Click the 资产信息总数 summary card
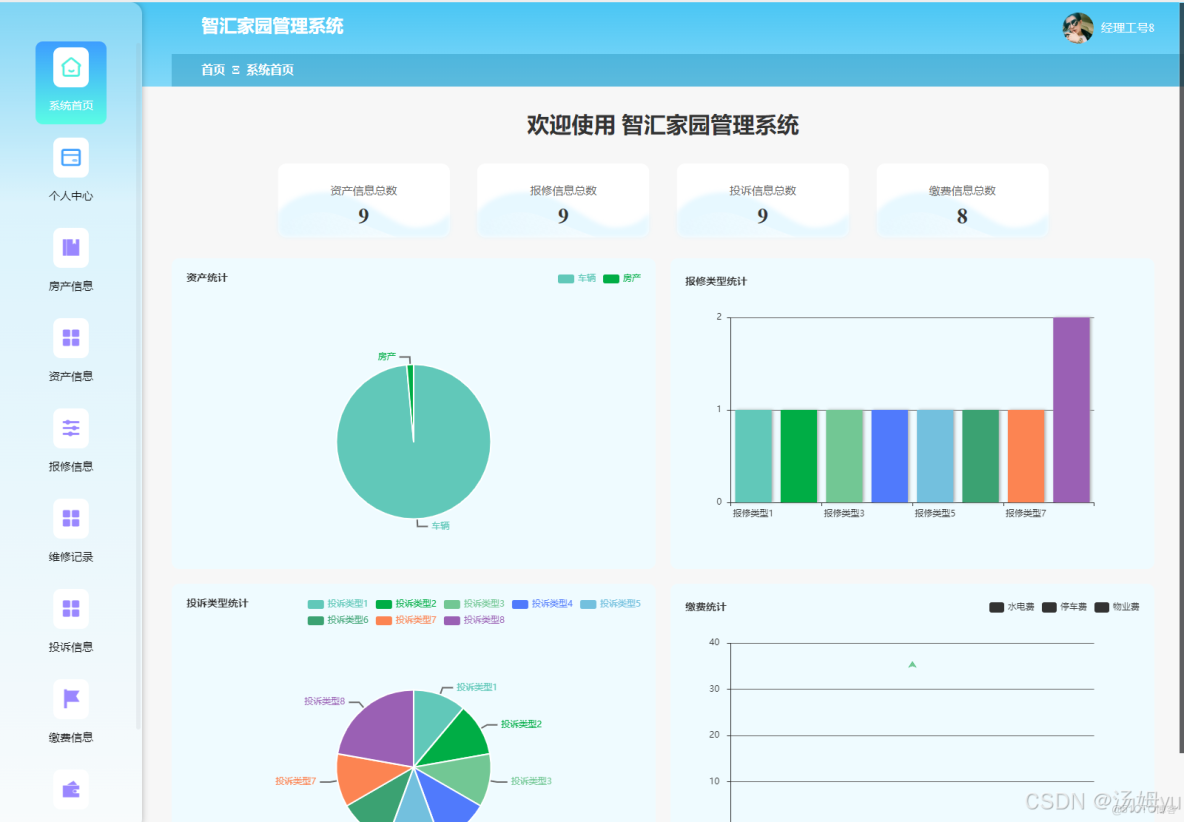The width and height of the screenshot is (1184, 822). pos(363,200)
